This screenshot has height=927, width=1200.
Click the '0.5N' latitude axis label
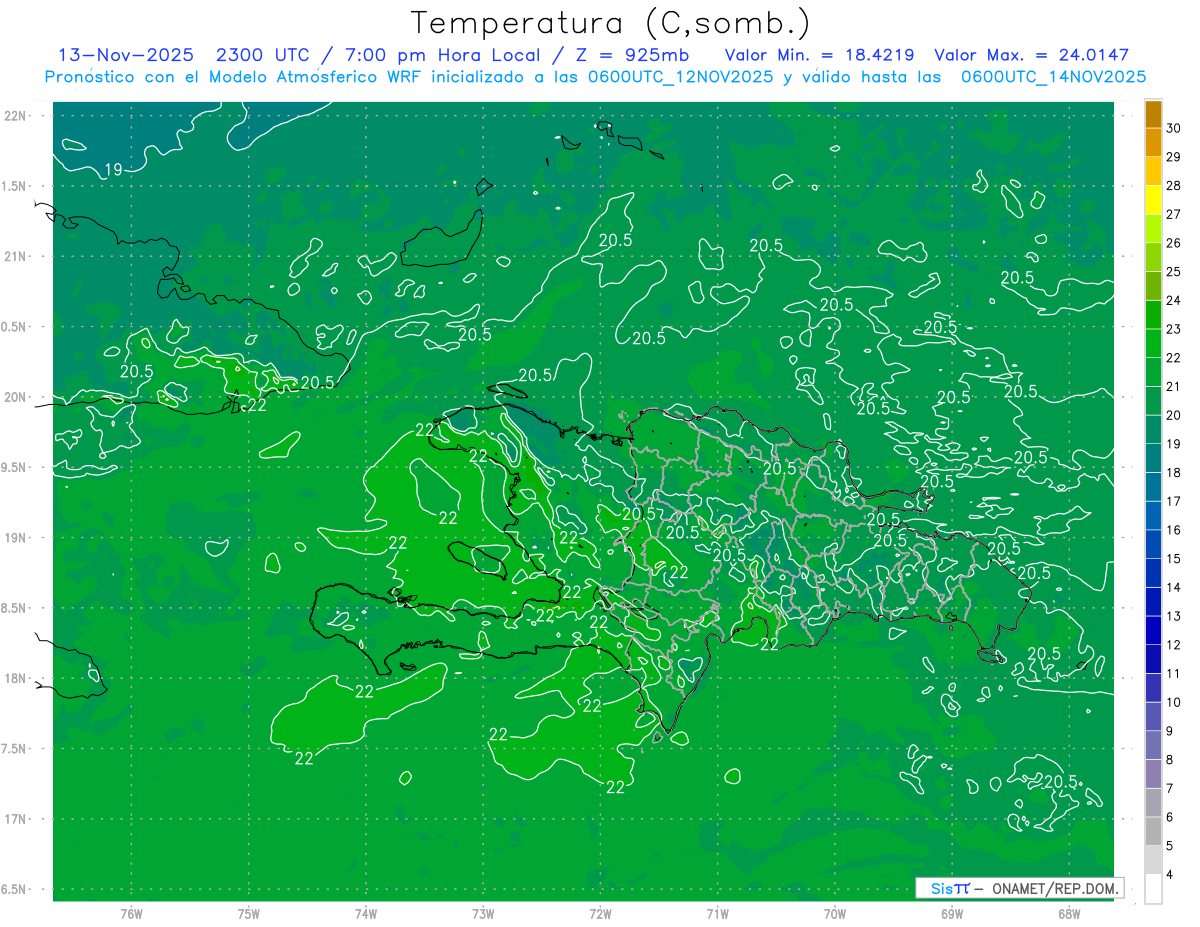[x=14, y=327]
